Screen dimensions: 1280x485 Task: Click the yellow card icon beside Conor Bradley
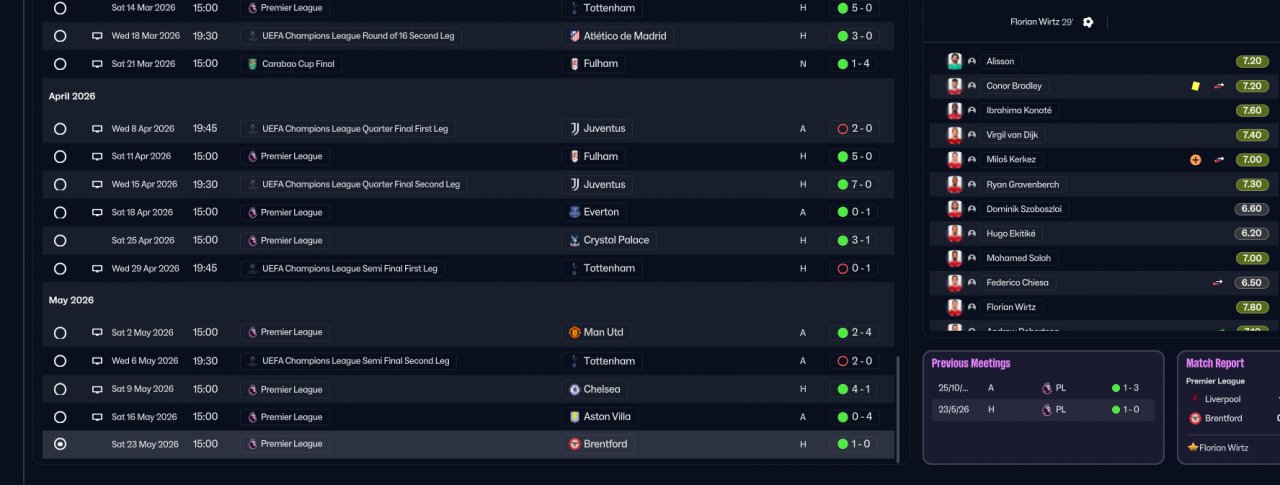1195,86
